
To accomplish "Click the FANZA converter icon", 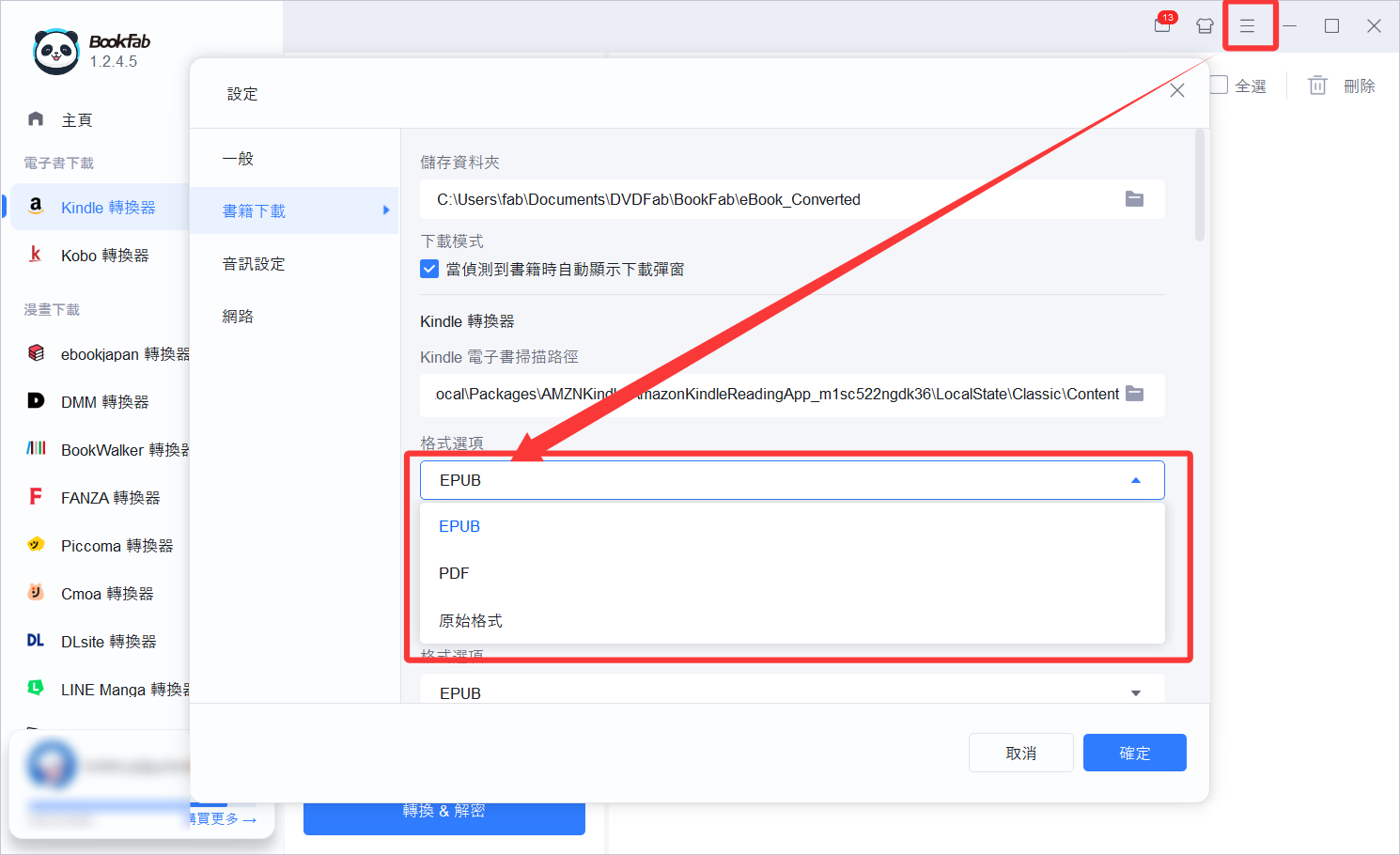I will coord(36,496).
